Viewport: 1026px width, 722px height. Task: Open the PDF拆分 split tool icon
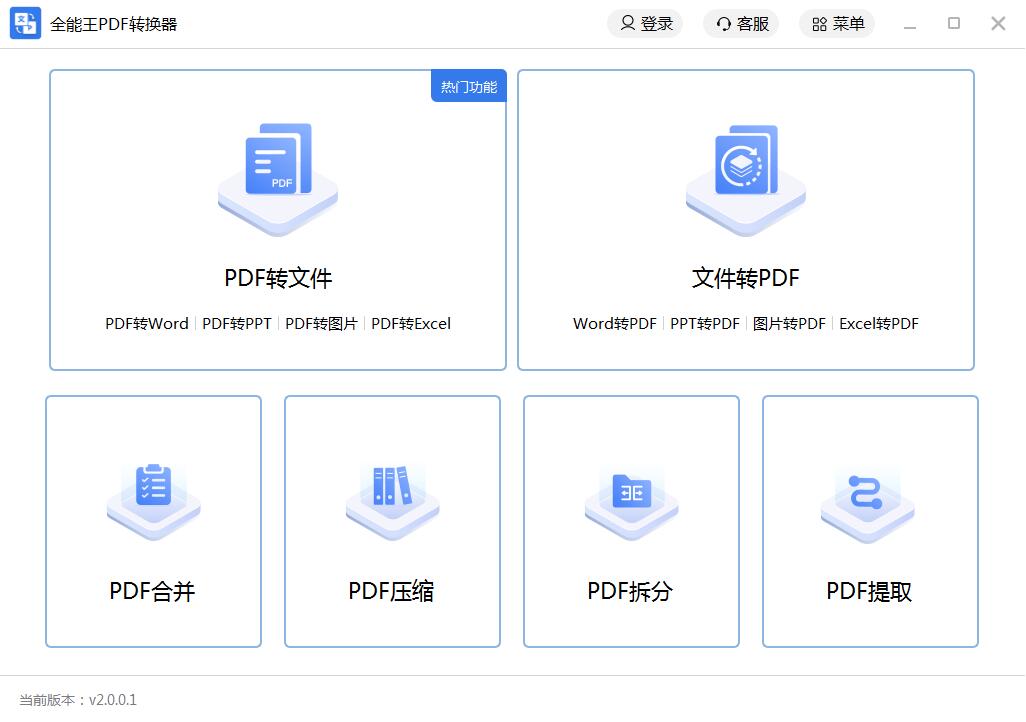point(630,495)
